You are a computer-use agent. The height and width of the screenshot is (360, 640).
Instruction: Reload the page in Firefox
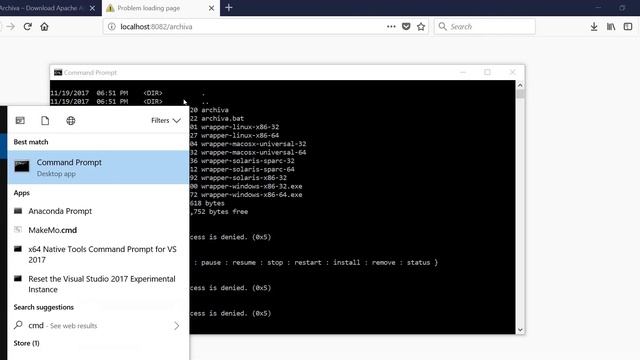click(x=27, y=27)
